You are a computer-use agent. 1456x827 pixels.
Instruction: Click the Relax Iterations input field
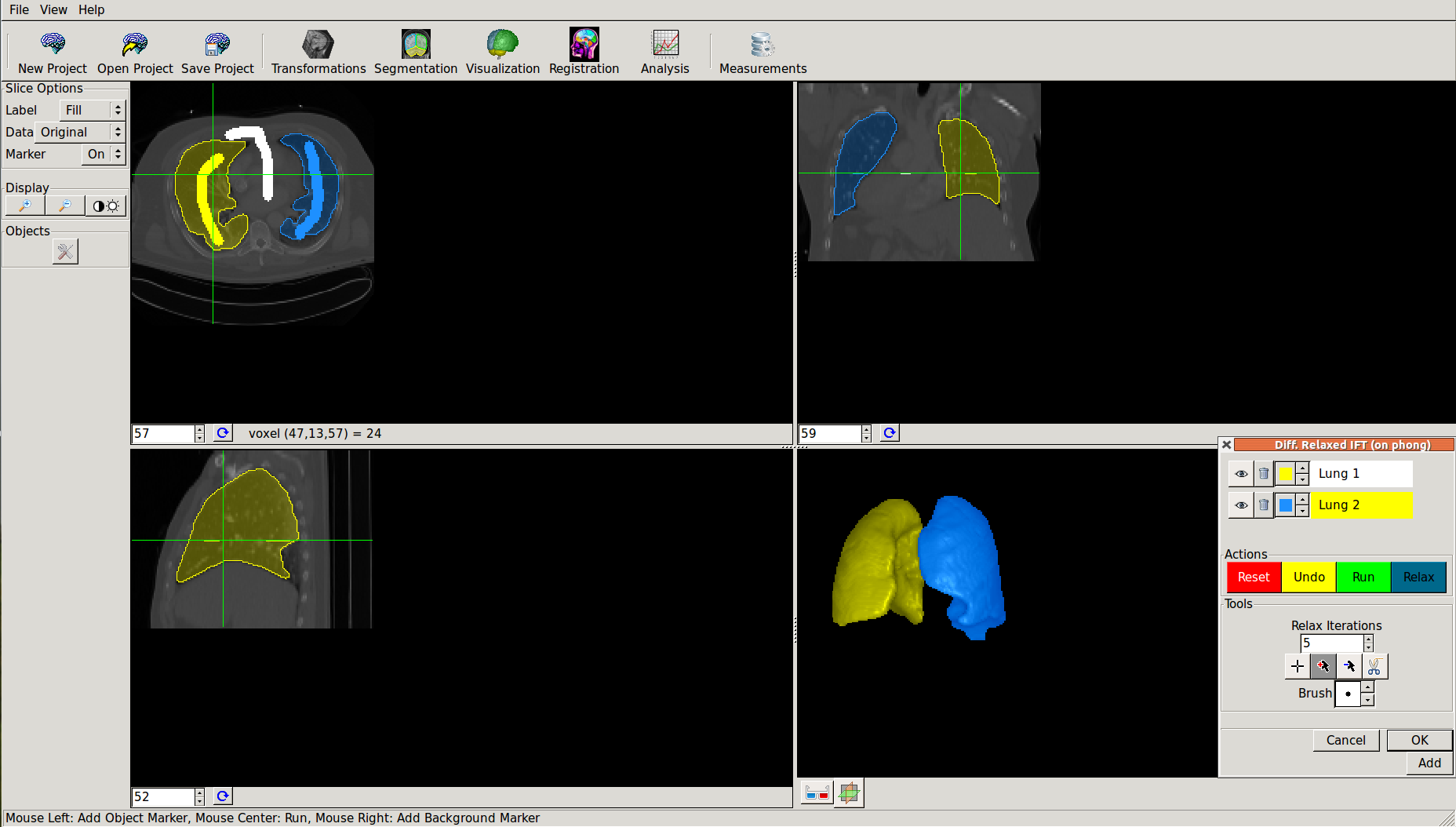coord(1332,643)
